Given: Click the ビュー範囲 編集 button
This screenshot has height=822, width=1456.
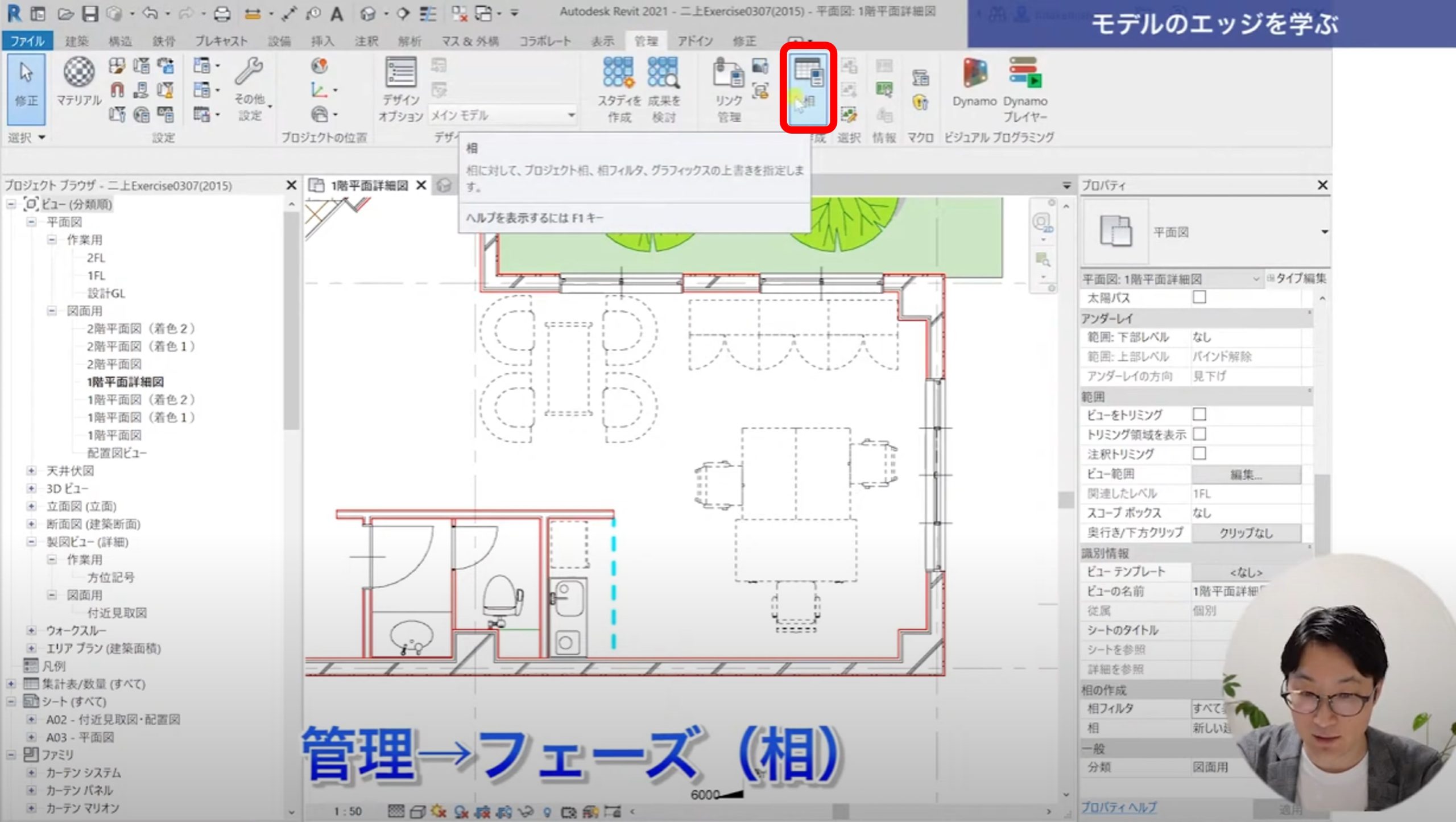Looking at the screenshot, I should point(1246,474).
